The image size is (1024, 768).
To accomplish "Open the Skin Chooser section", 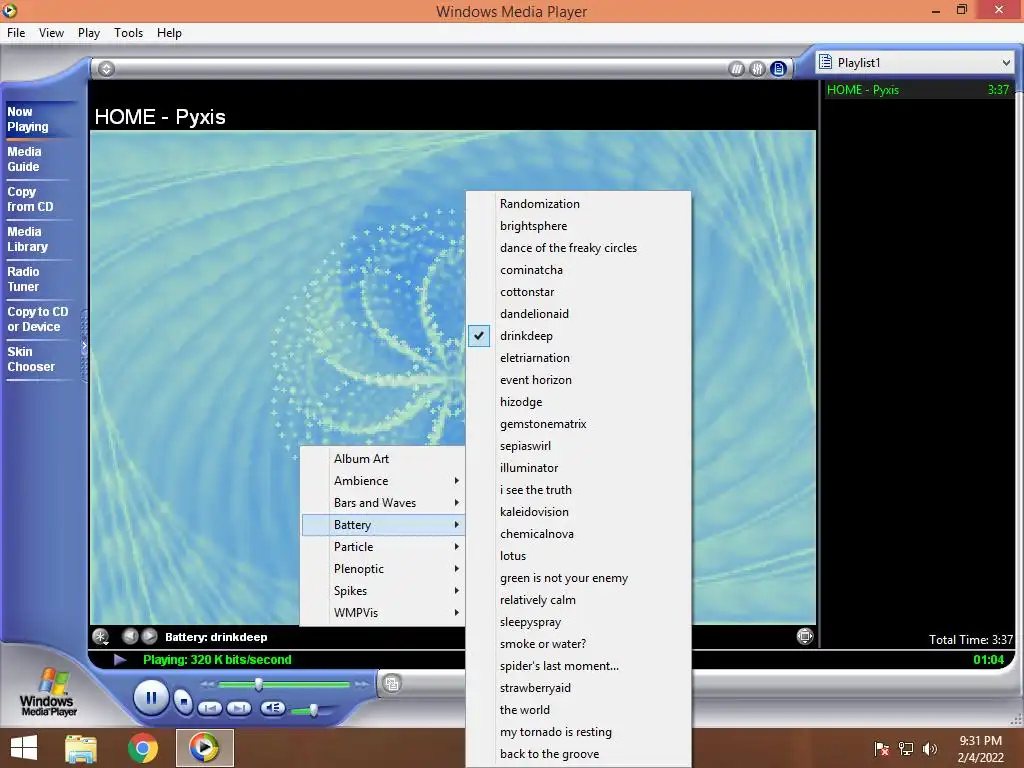I will click(x=31, y=359).
